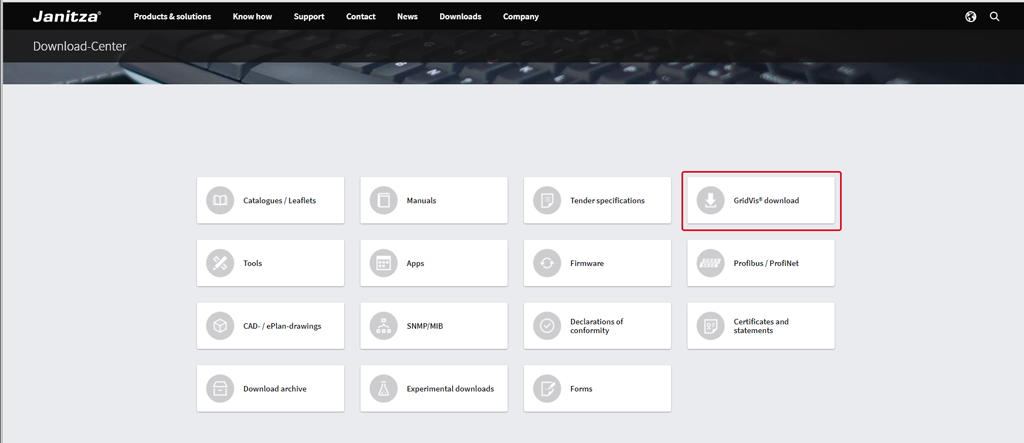1024x443 pixels.
Task: Click the Experimental downloads flask icon
Action: (383, 389)
